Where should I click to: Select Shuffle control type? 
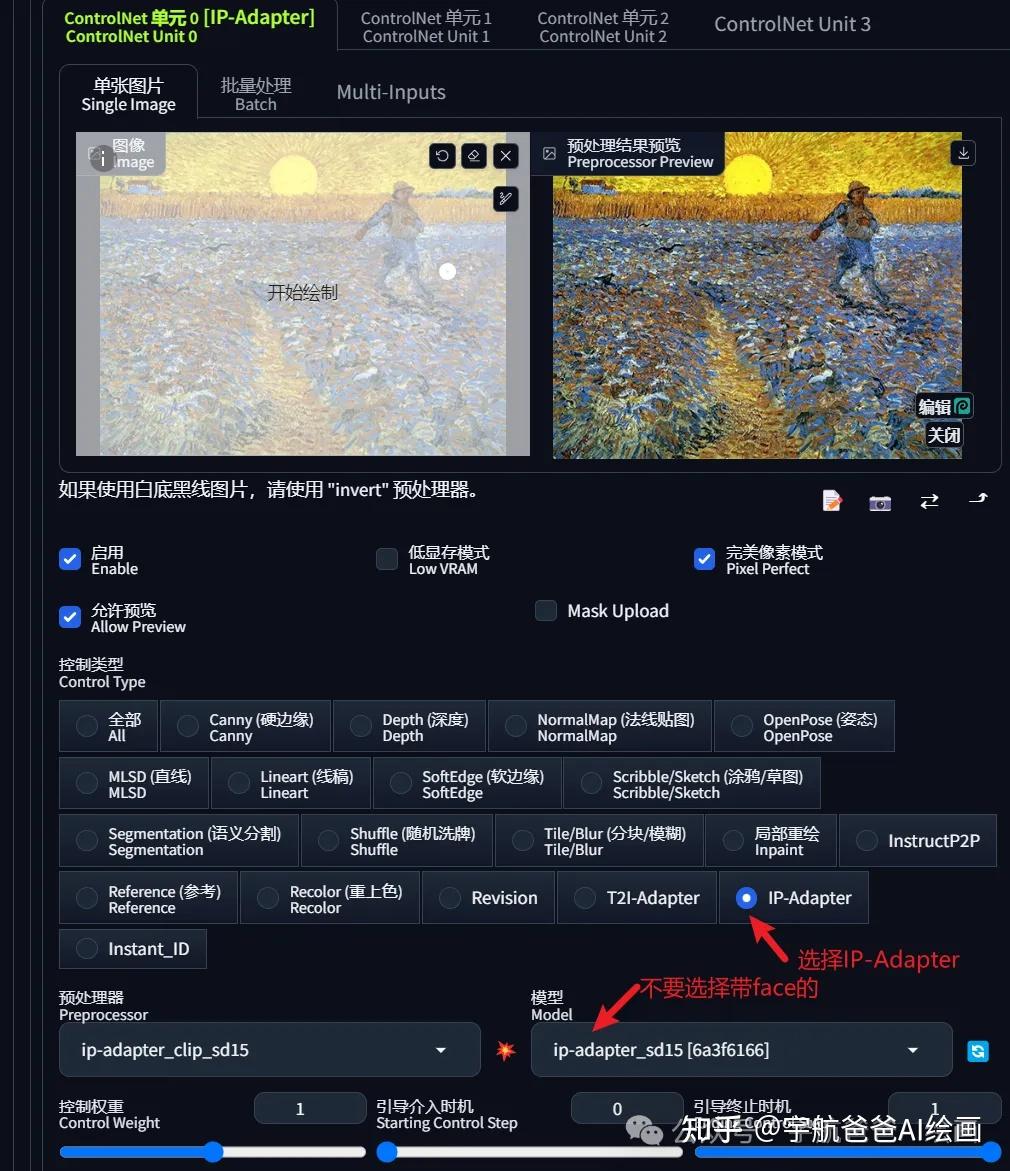pyautogui.click(x=397, y=841)
